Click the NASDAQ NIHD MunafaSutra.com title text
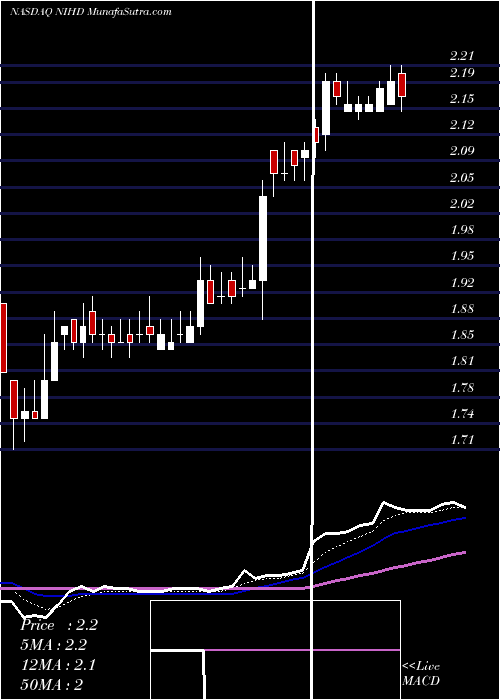 click(x=91, y=12)
